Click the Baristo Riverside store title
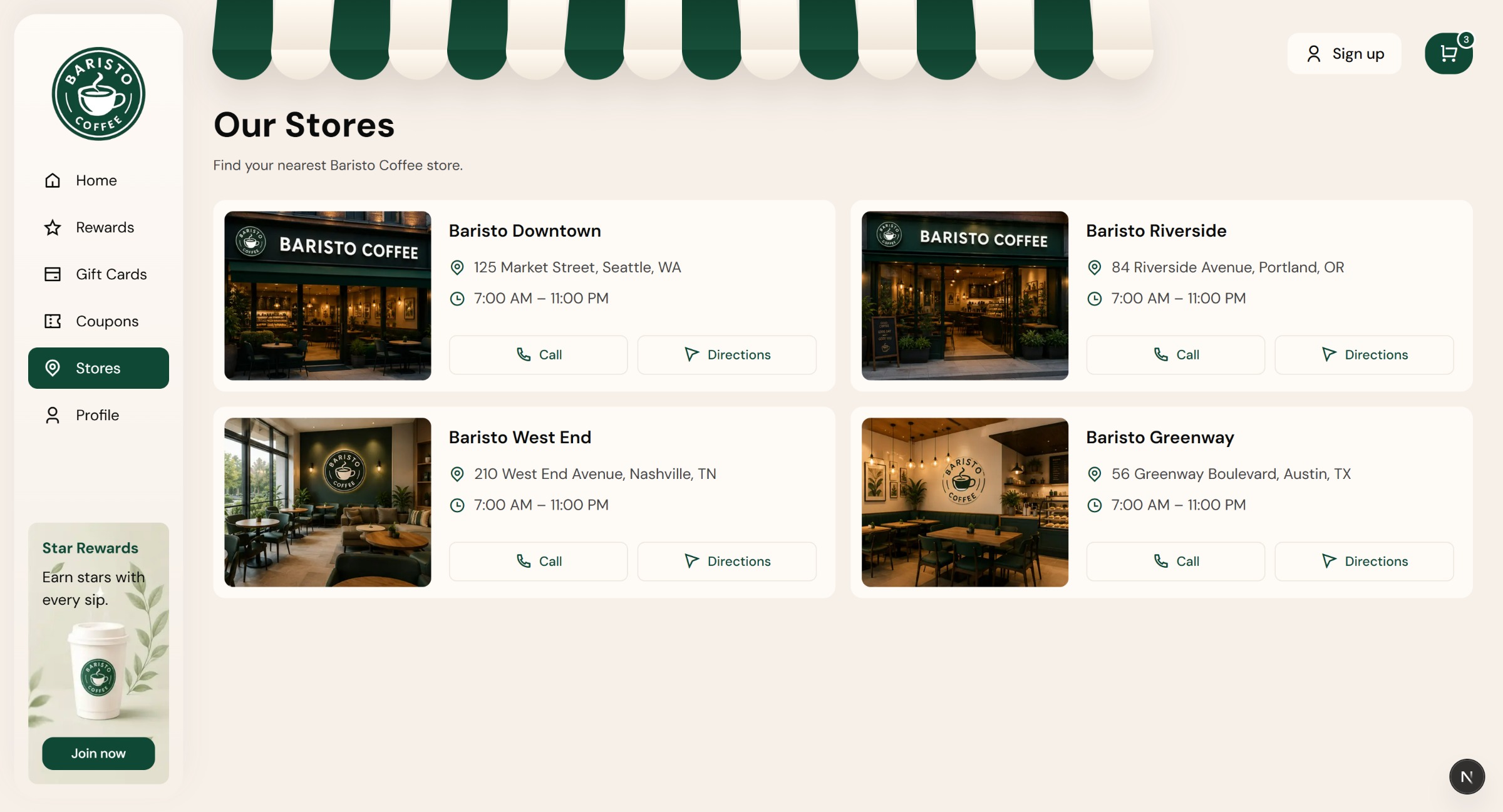The width and height of the screenshot is (1503, 812). click(x=1156, y=231)
